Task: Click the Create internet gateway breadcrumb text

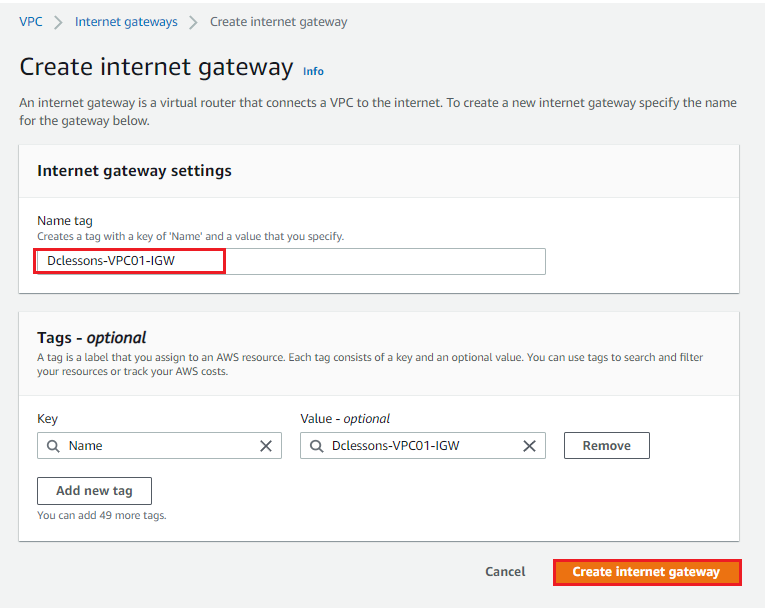Action: (x=279, y=22)
